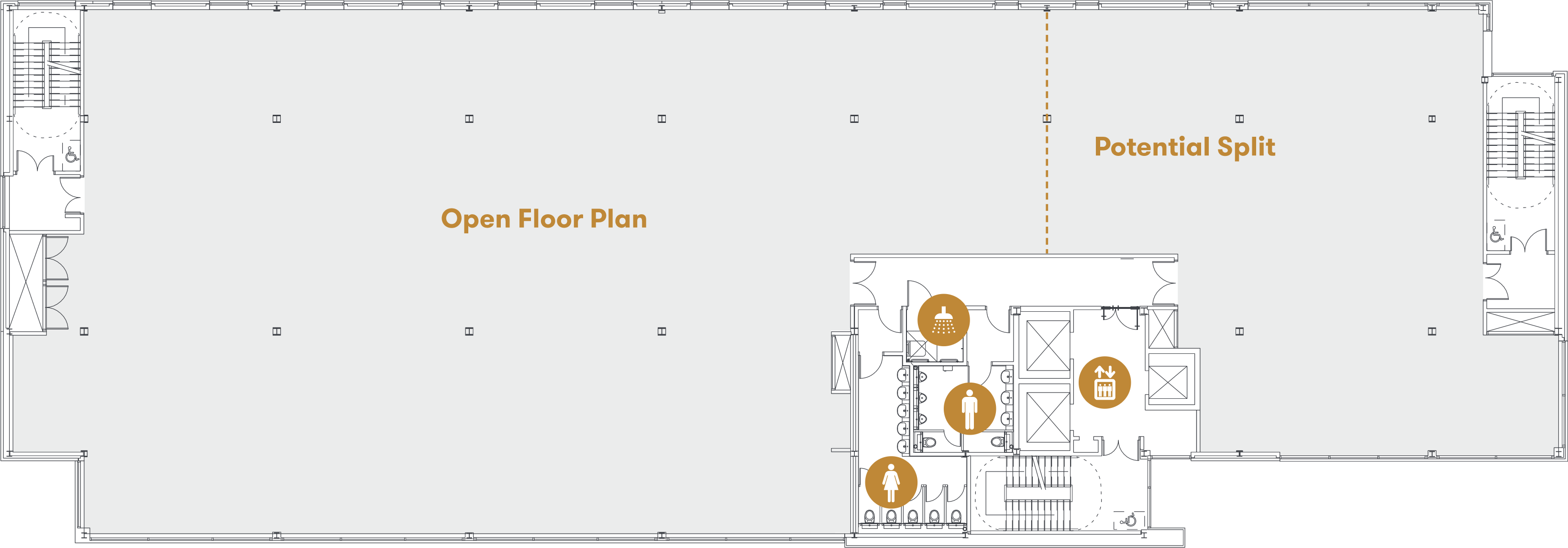
Task: Click the bottom central staircase
Action: tap(1038, 493)
